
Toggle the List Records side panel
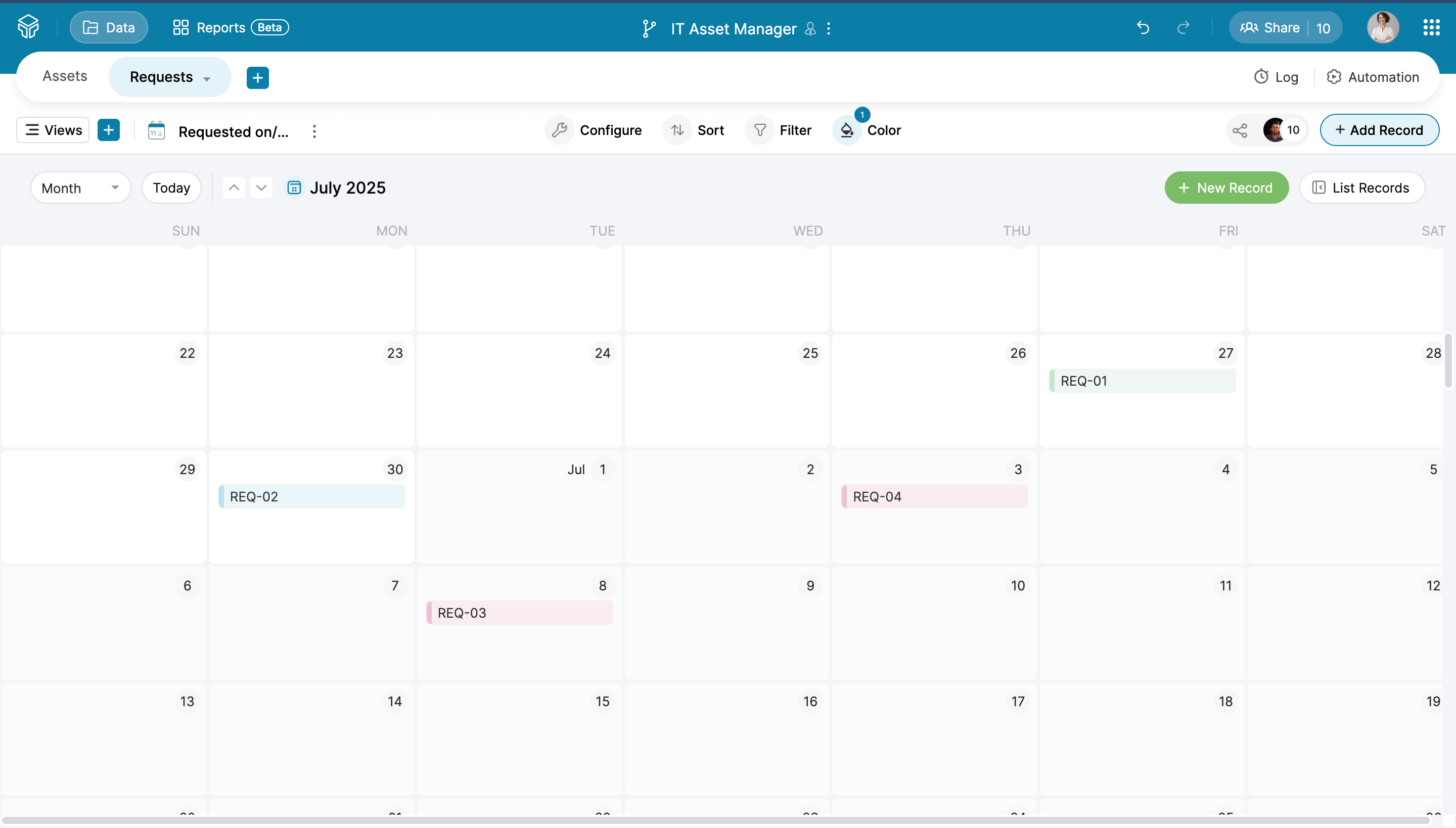point(1361,188)
